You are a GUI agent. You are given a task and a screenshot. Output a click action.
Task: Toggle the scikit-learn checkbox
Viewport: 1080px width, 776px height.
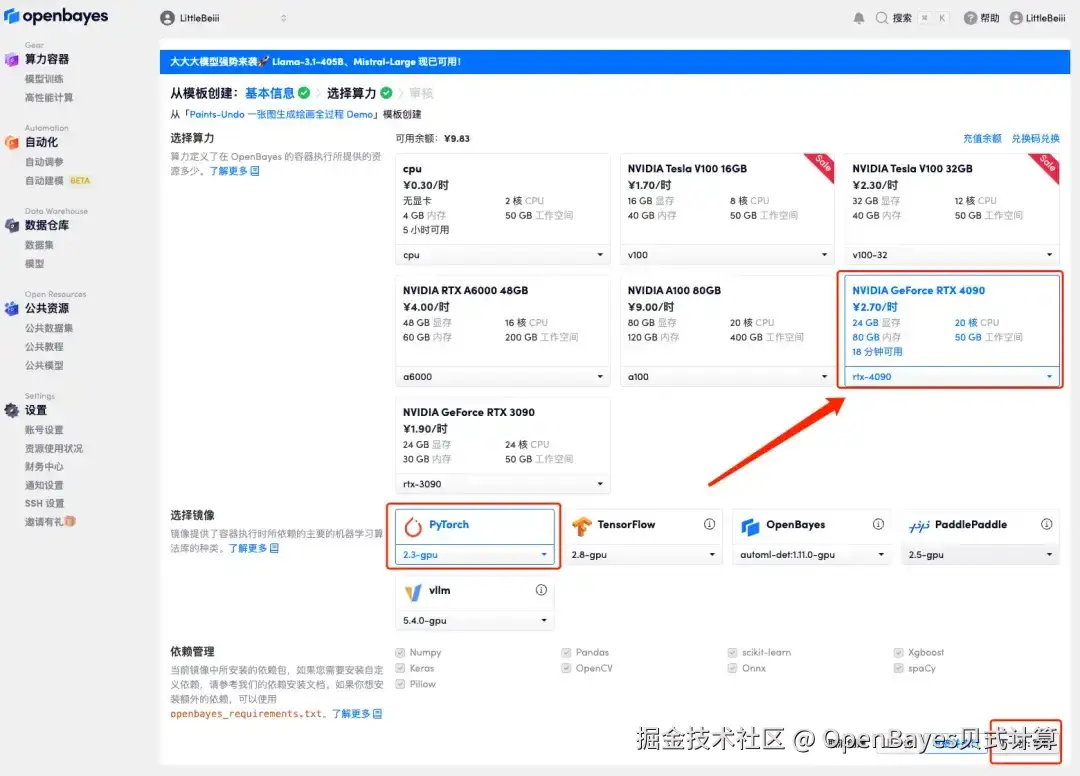[x=732, y=652]
